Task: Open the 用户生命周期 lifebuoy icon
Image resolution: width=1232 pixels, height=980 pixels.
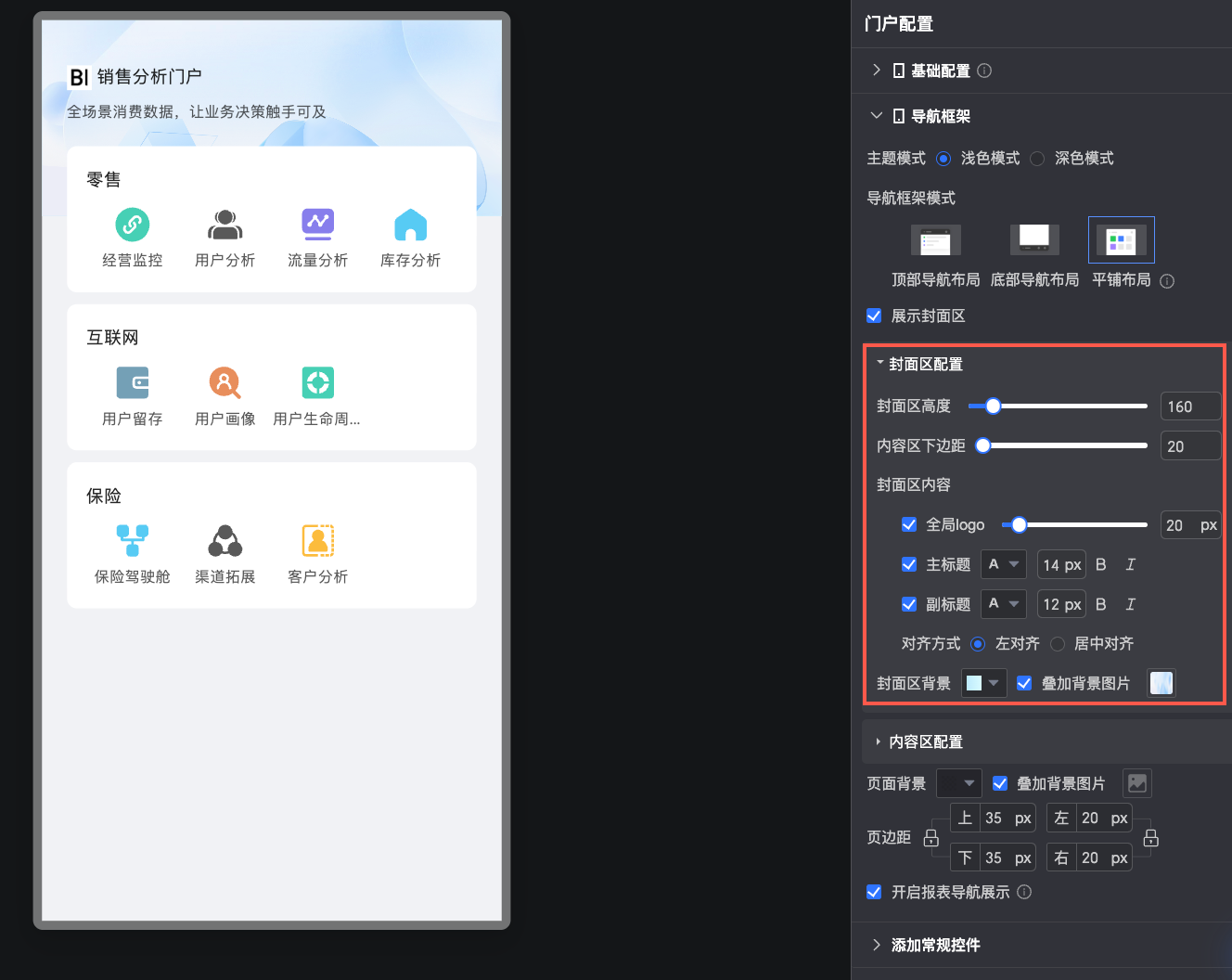Action: tap(318, 382)
